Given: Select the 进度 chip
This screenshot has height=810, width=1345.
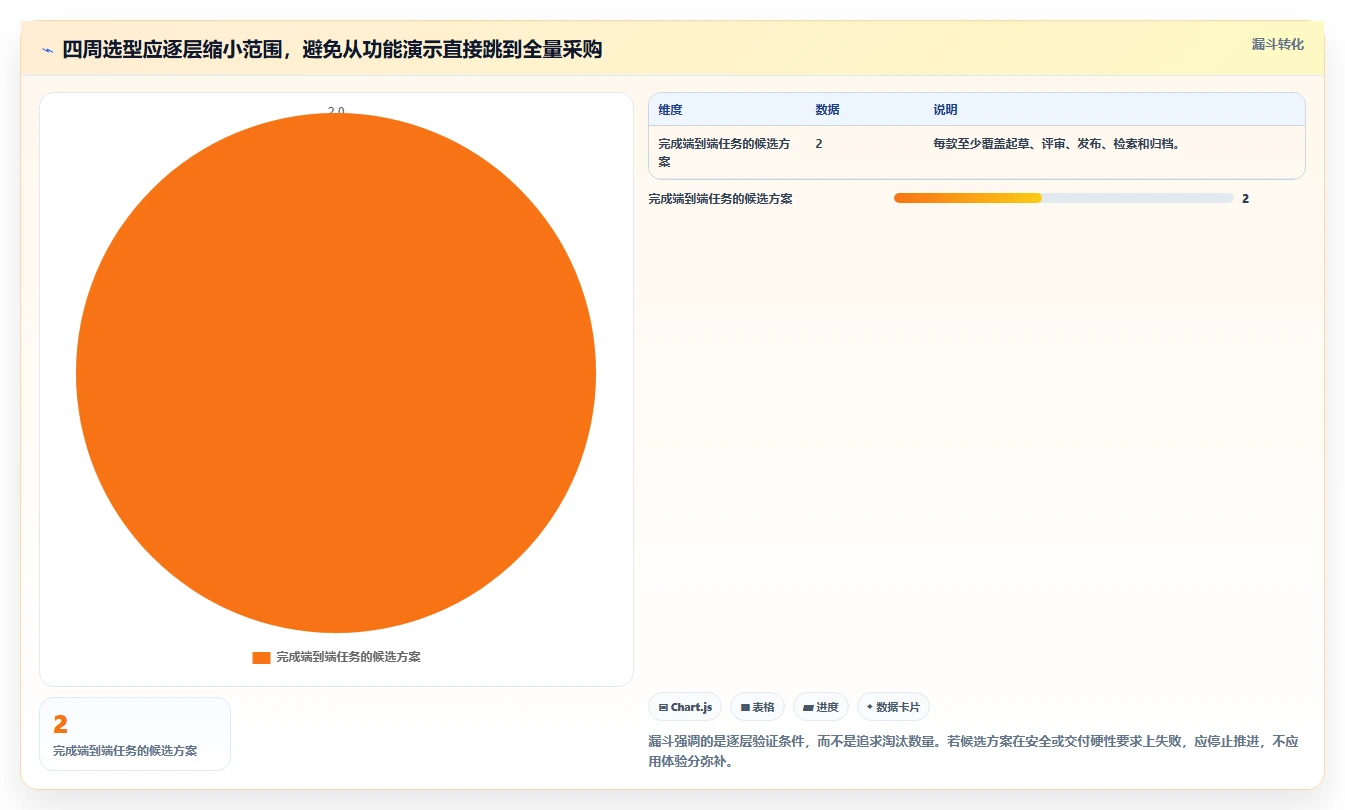Looking at the screenshot, I should coord(821,707).
